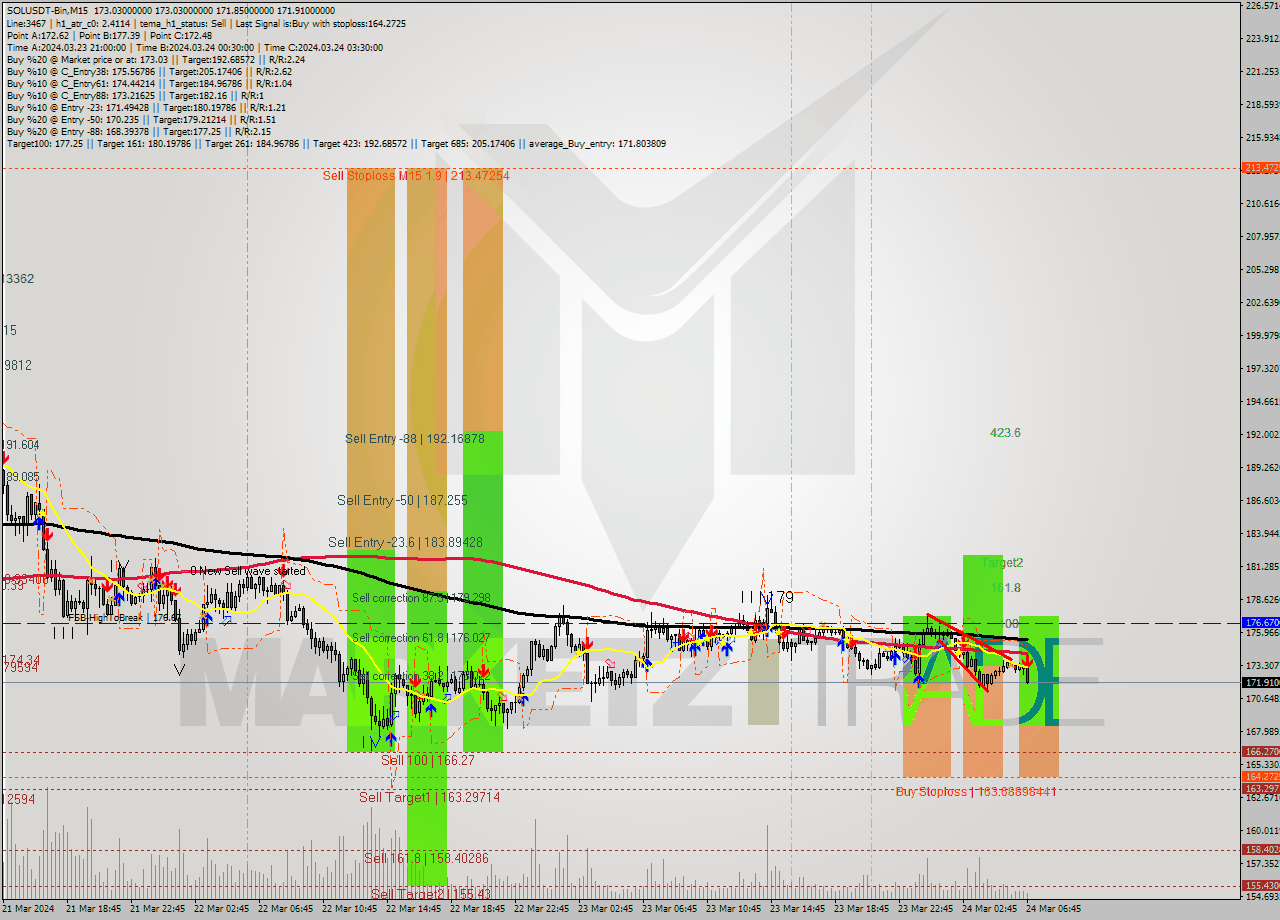
Task: Click the SOLUSDT-Bin,M15 symbol title
Action: tap(47, 10)
